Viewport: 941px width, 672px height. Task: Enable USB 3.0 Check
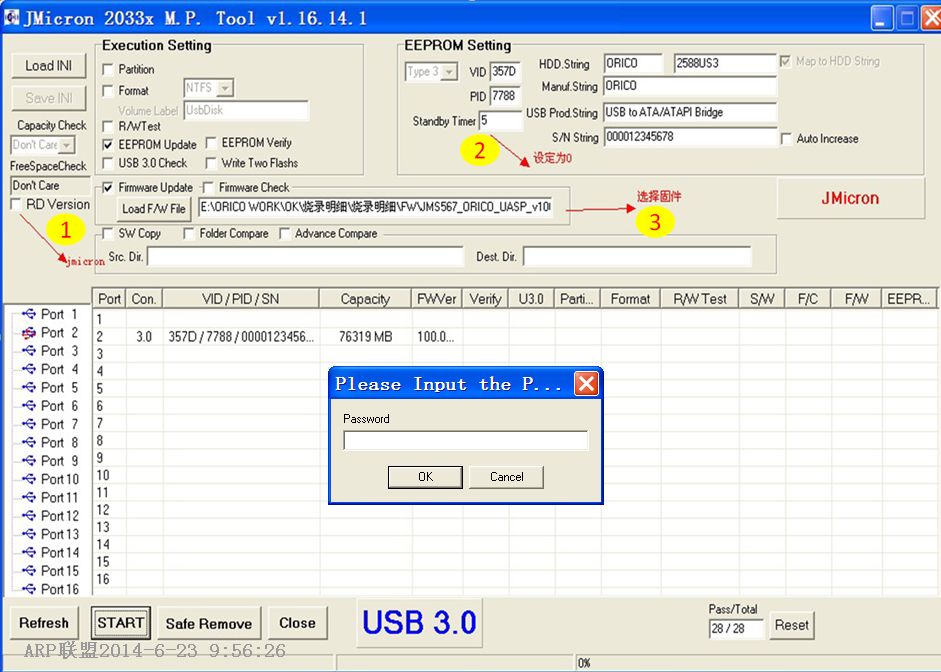108,163
